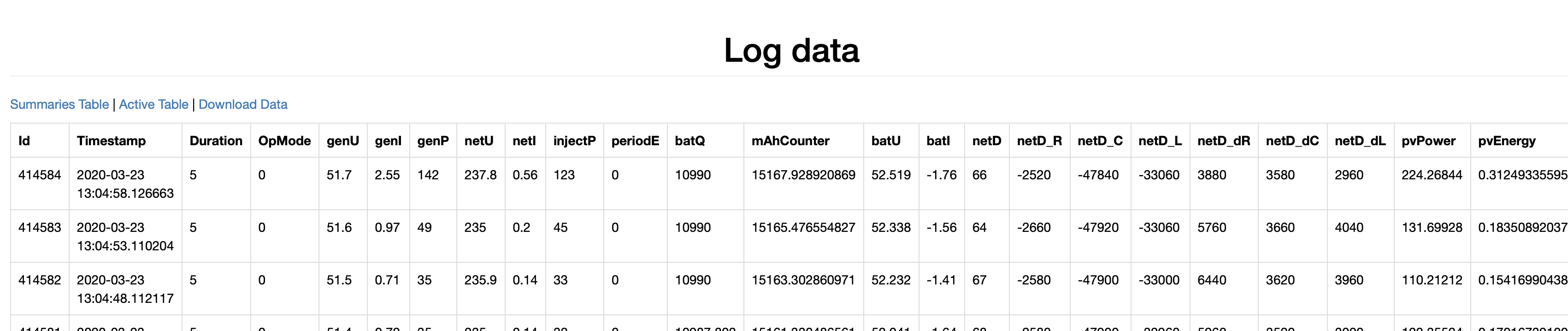The image size is (1568, 331).
Task: Click the pvEnergy column header
Action: click(x=1507, y=141)
